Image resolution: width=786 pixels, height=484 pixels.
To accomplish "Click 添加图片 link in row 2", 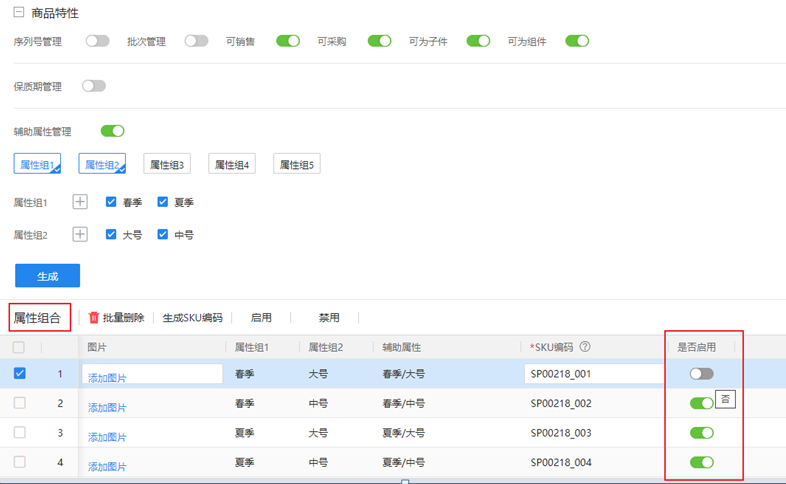I will [107, 407].
